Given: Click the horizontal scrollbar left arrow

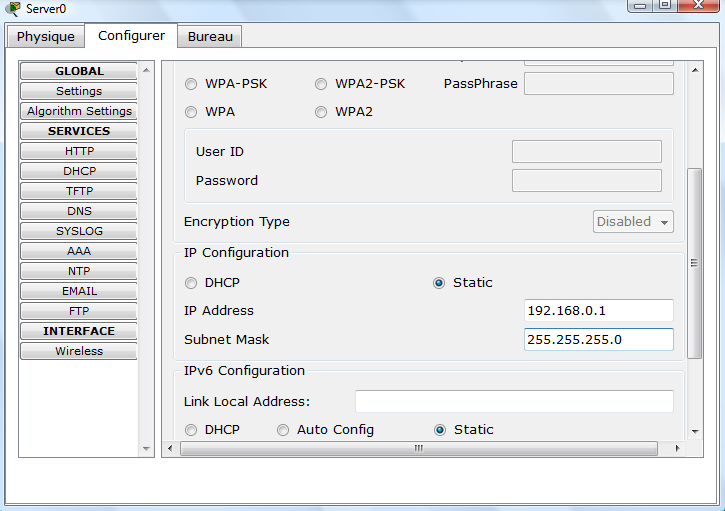Looking at the screenshot, I should coord(170,448).
